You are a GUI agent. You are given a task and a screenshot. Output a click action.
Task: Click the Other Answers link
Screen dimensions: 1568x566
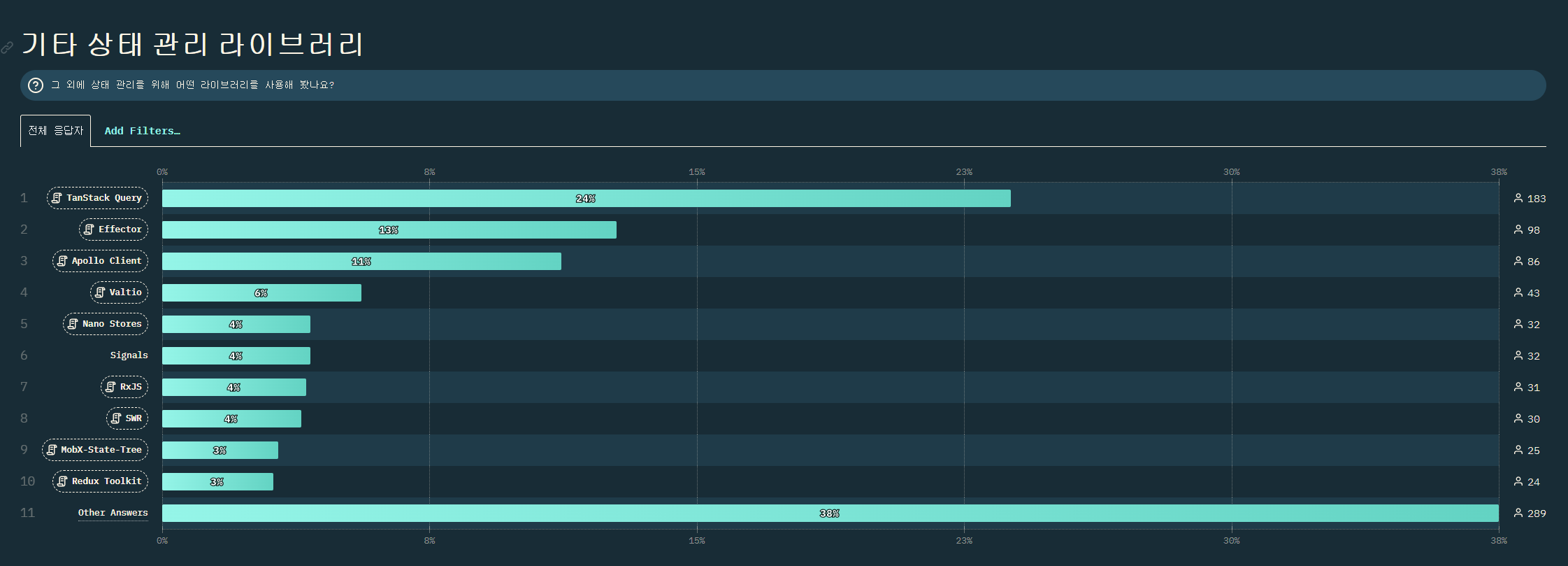(113, 513)
